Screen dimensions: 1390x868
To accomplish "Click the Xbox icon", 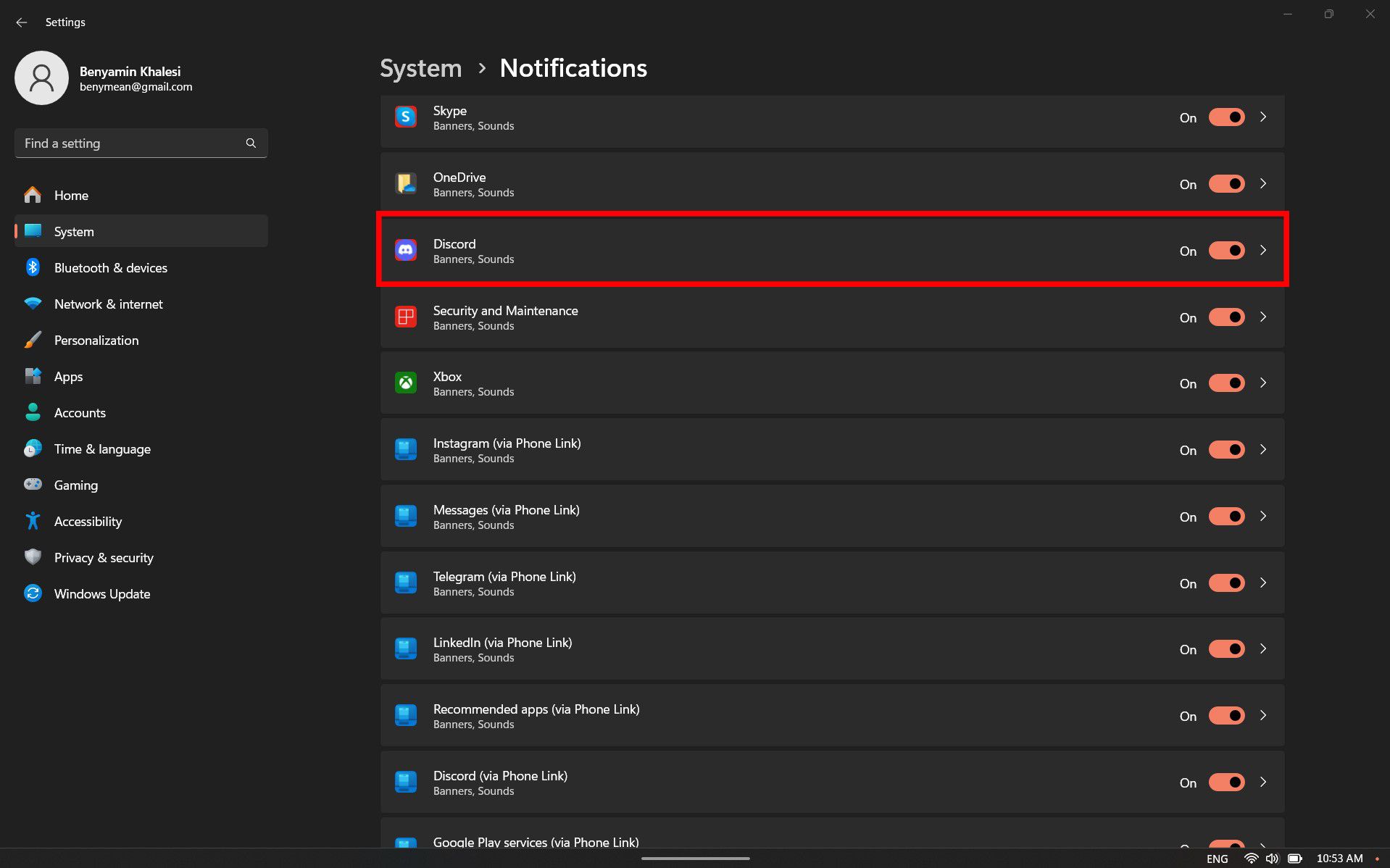I will (x=406, y=383).
